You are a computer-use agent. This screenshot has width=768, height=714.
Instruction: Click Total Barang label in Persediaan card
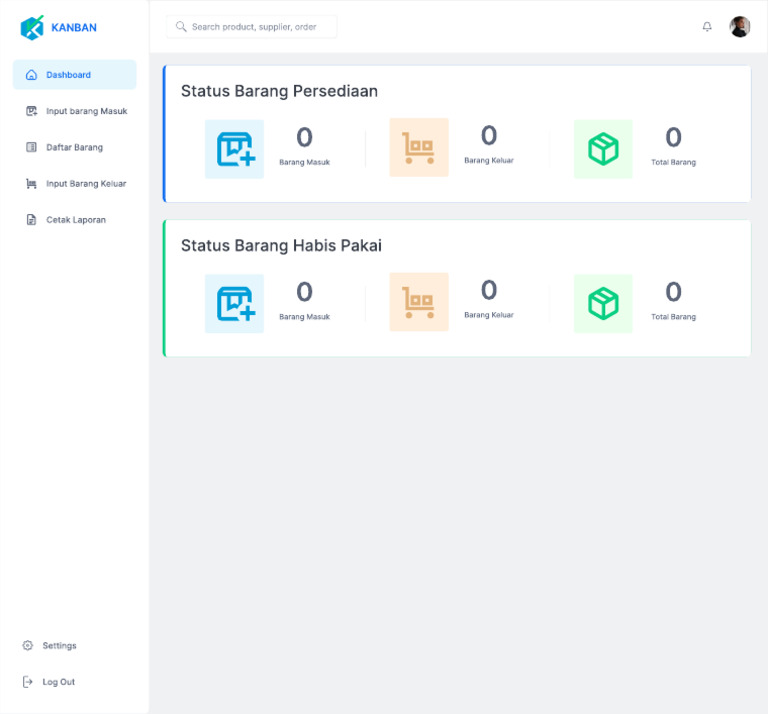coord(673,162)
